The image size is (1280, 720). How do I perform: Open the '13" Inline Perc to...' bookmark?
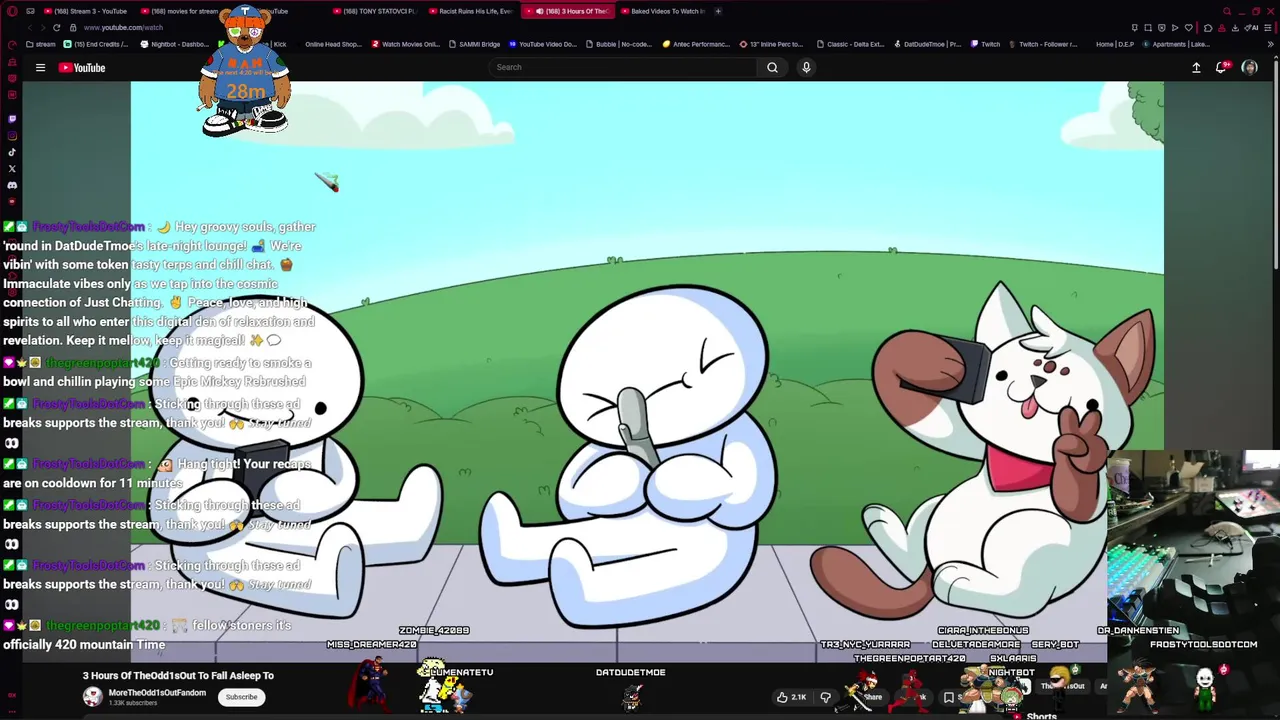(772, 44)
